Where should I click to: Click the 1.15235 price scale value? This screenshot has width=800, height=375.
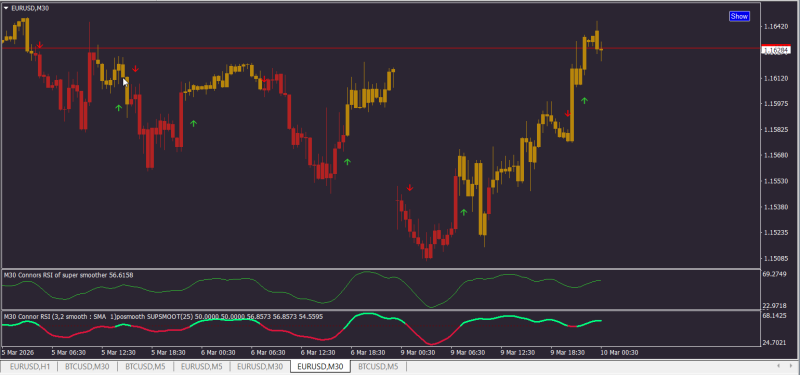pyautogui.click(x=777, y=233)
